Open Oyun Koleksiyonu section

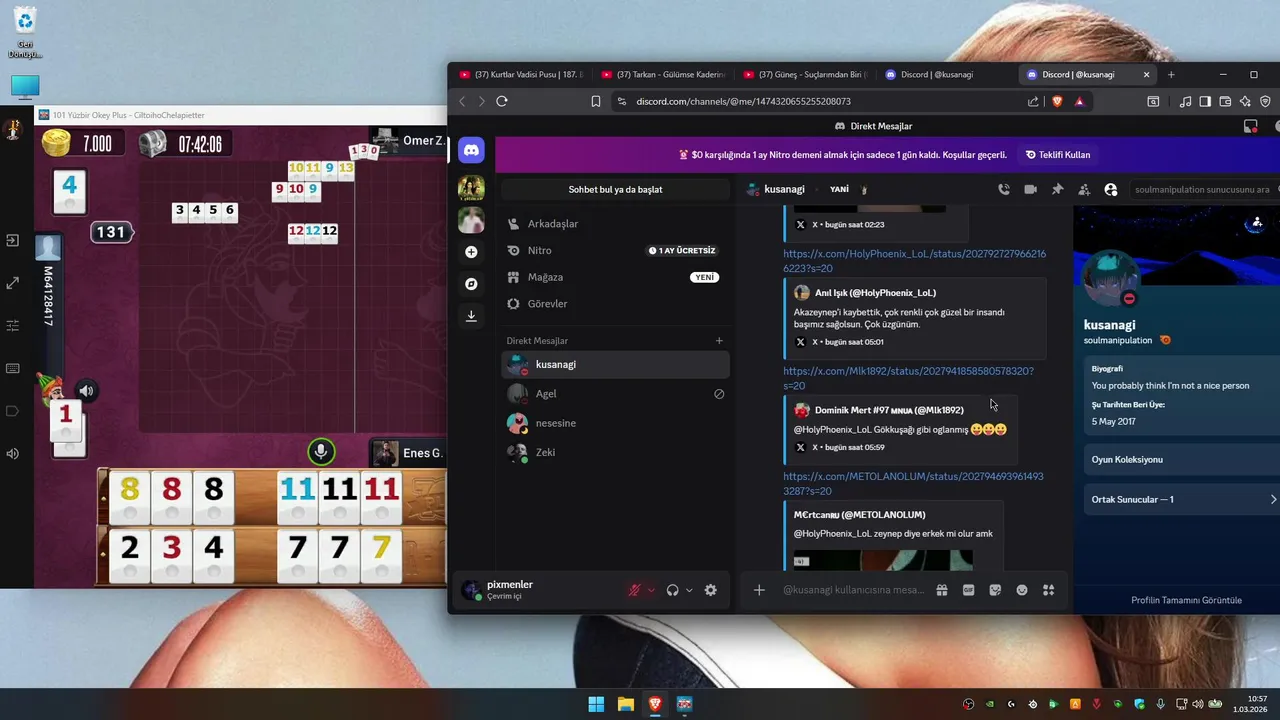click(1184, 459)
